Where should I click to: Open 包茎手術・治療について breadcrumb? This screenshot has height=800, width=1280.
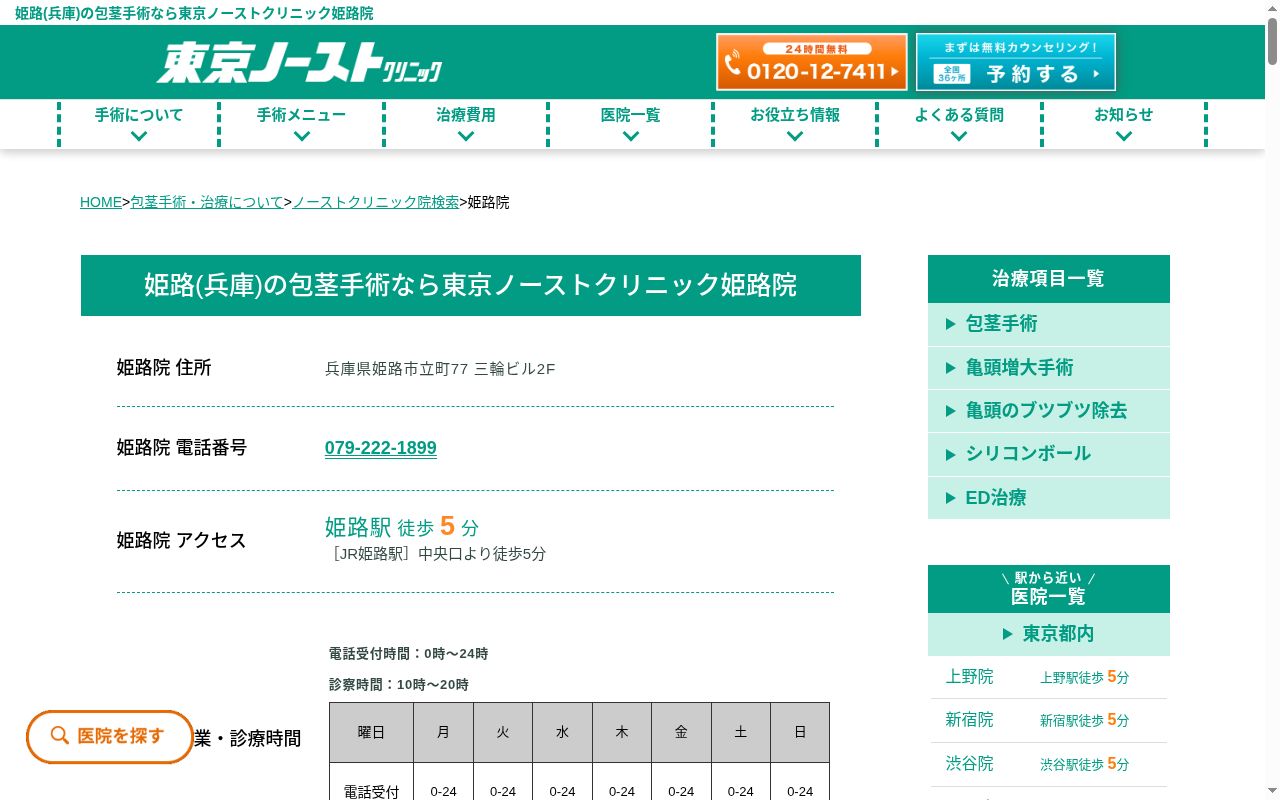(207, 202)
